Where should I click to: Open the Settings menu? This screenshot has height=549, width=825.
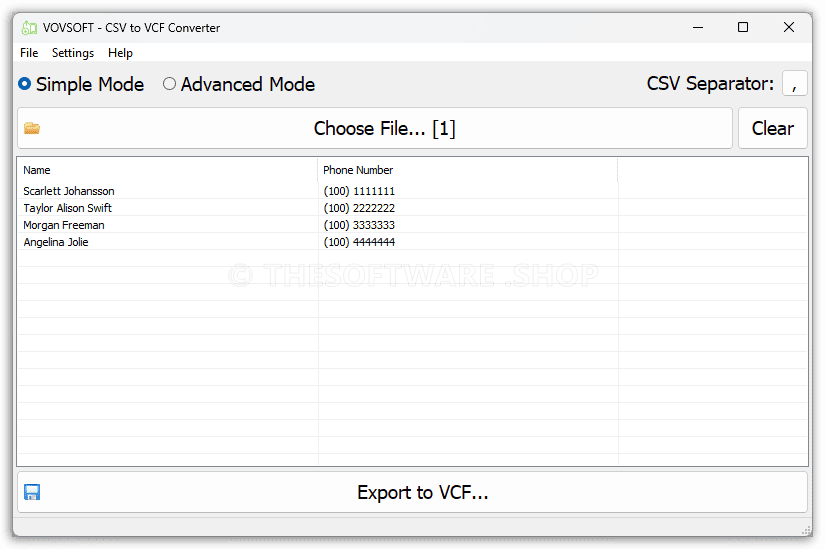click(x=73, y=53)
